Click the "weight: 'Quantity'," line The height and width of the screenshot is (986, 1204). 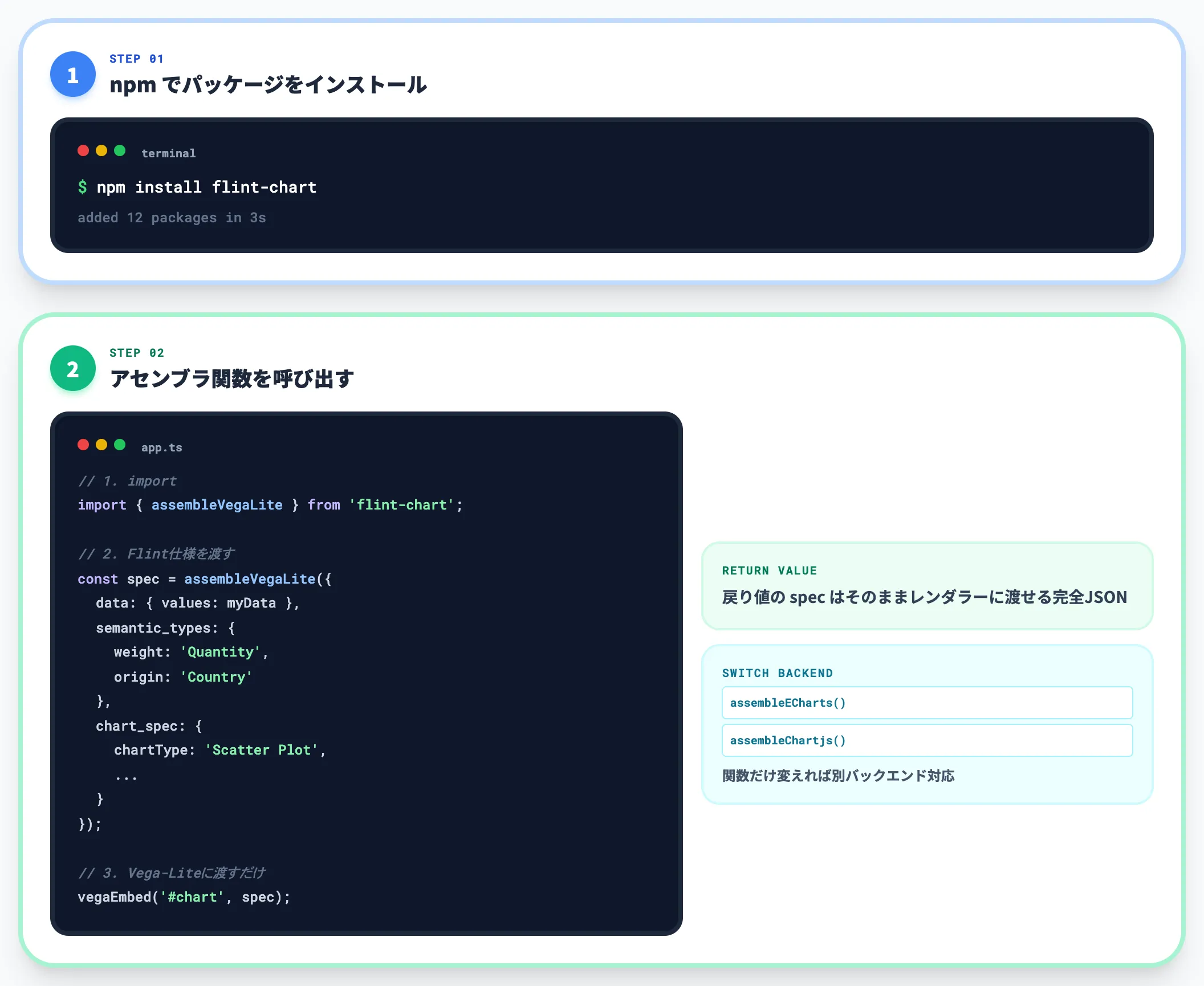(191, 652)
